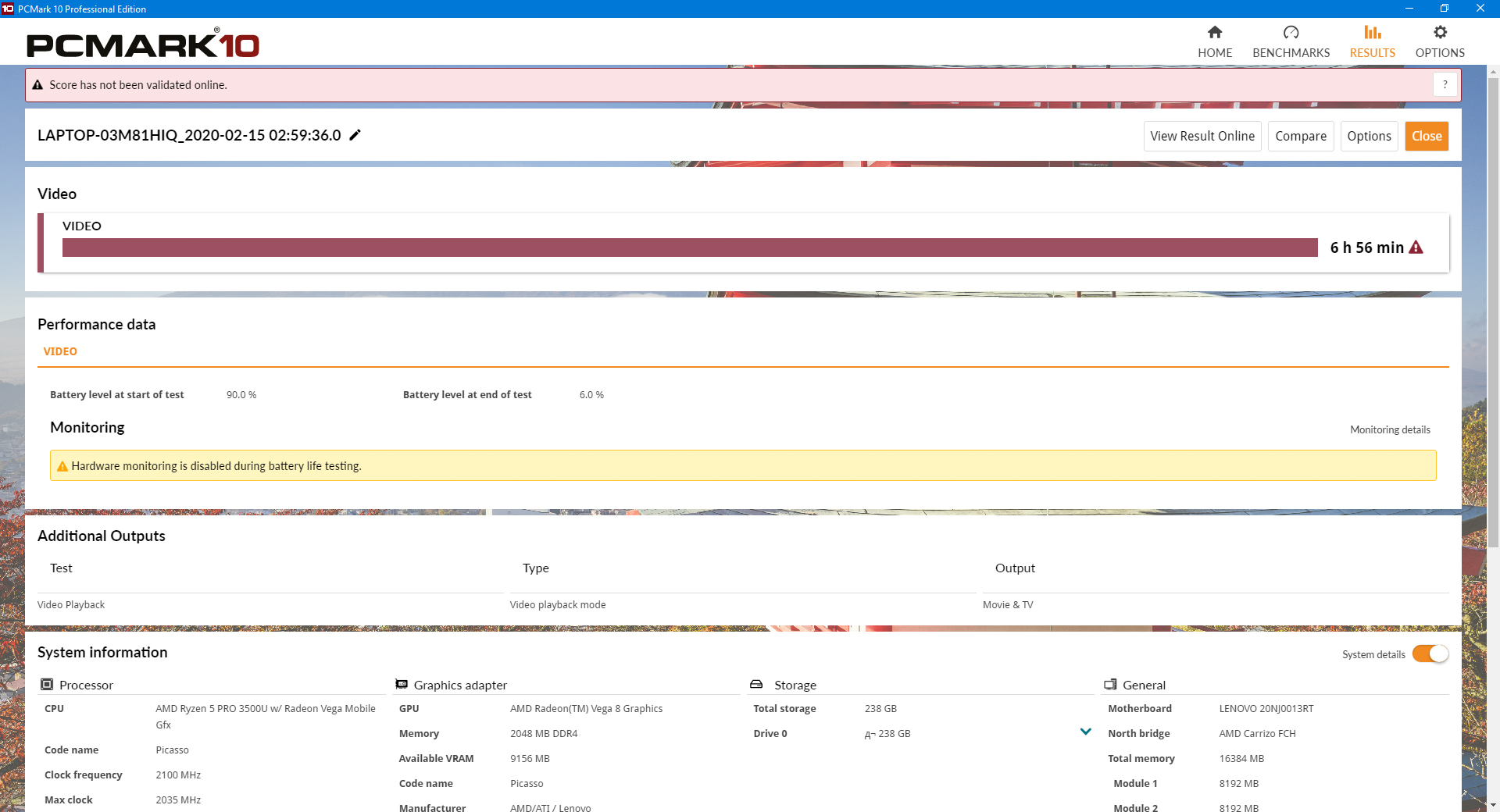Image resolution: width=1500 pixels, height=812 pixels.
Task: Click the 2048 MB DDR4 memory value
Action: [x=544, y=734]
